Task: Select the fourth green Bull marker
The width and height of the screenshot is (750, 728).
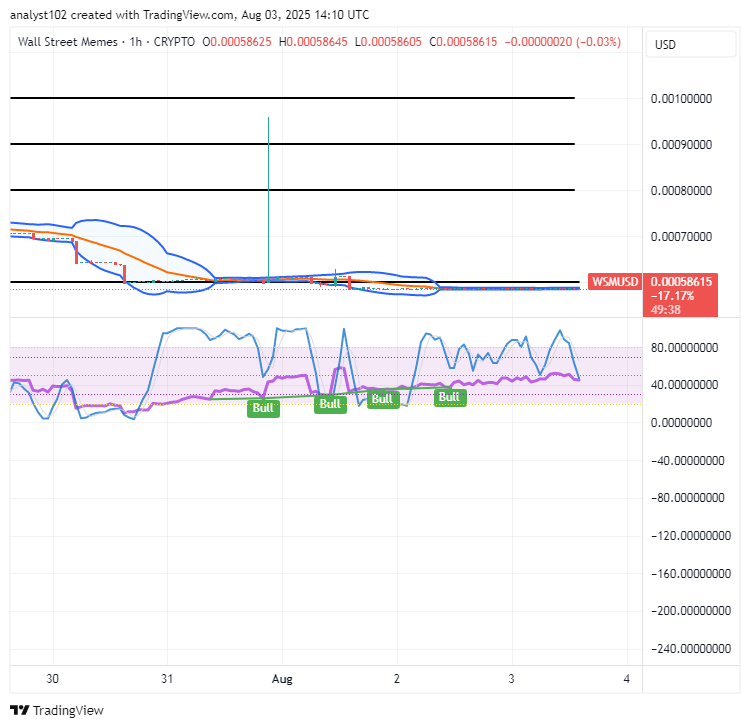Action: click(450, 397)
